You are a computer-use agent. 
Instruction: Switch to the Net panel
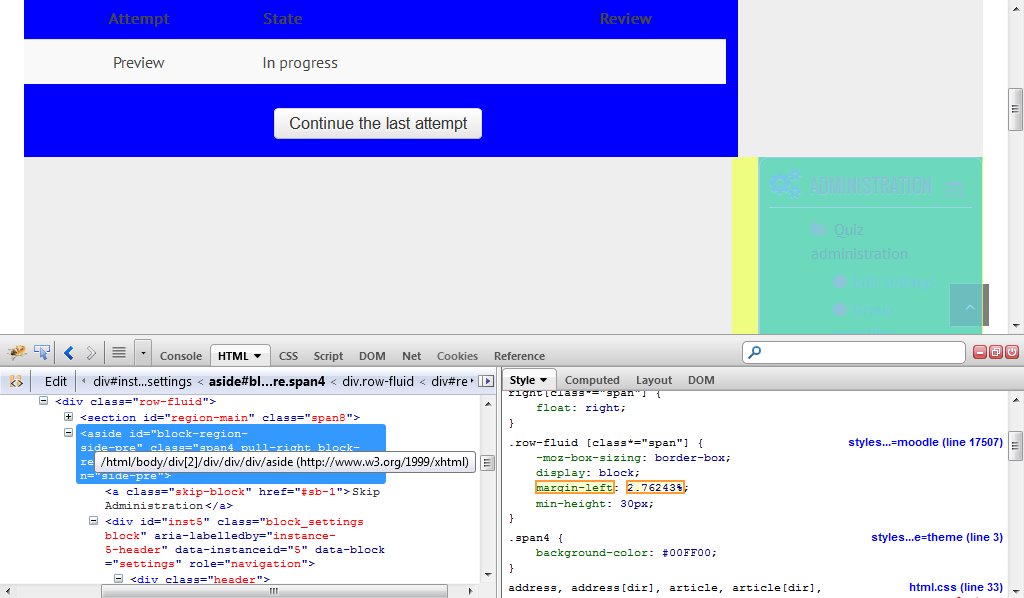(x=411, y=356)
